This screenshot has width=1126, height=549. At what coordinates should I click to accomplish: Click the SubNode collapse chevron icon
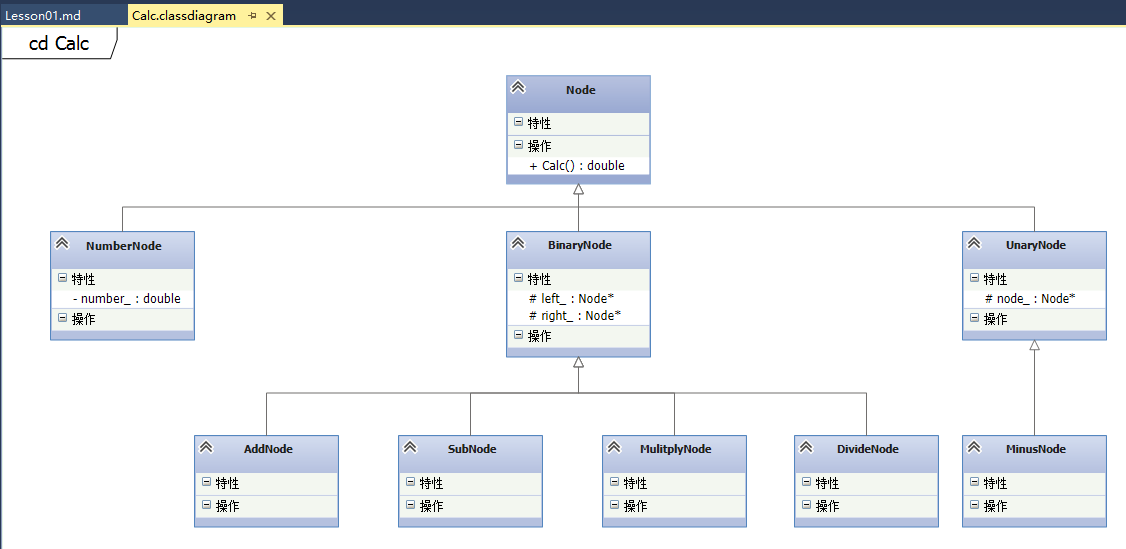tap(410, 447)
